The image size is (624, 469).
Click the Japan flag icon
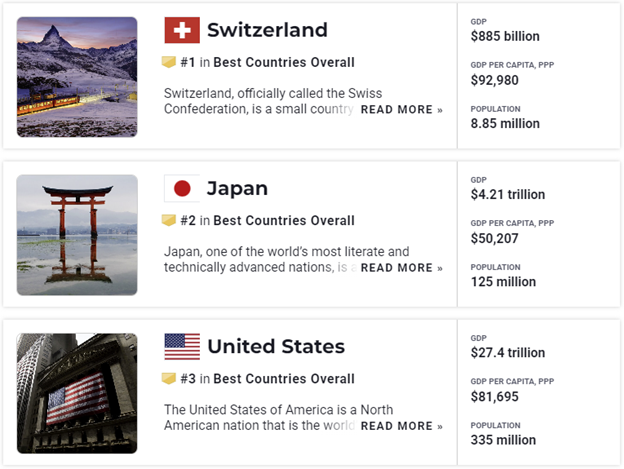(x=182, y=188)
